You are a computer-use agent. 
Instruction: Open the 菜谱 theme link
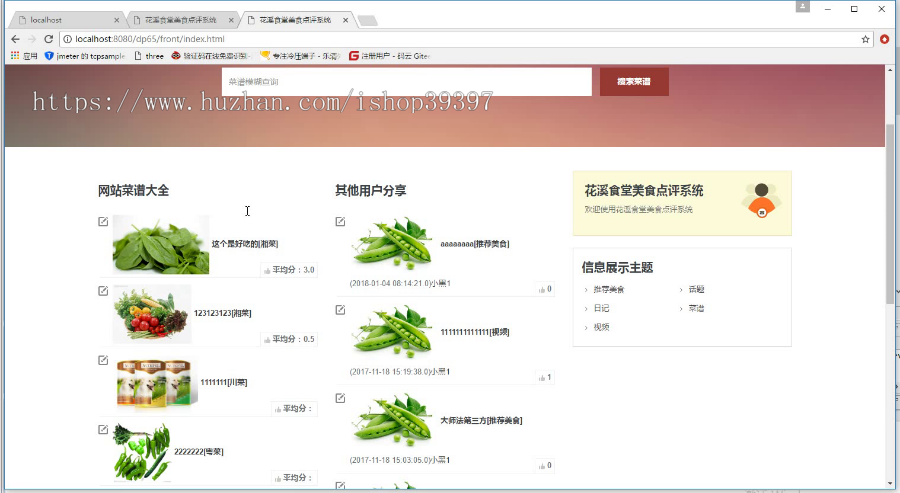(696, 308)
